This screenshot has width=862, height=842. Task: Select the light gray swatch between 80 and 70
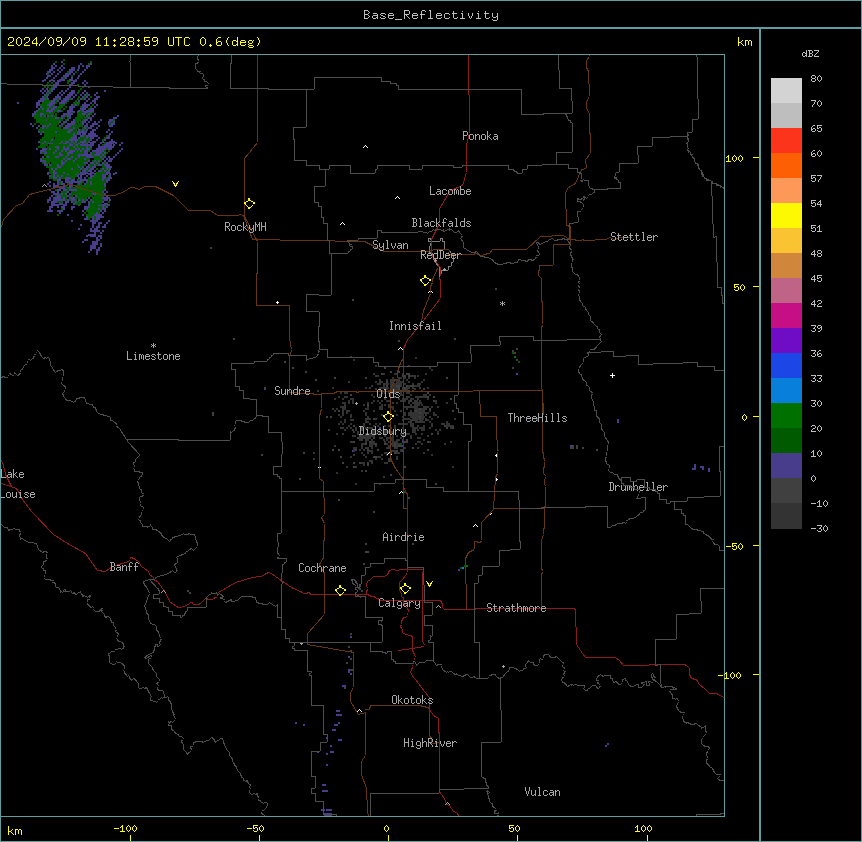pos(786,91)
